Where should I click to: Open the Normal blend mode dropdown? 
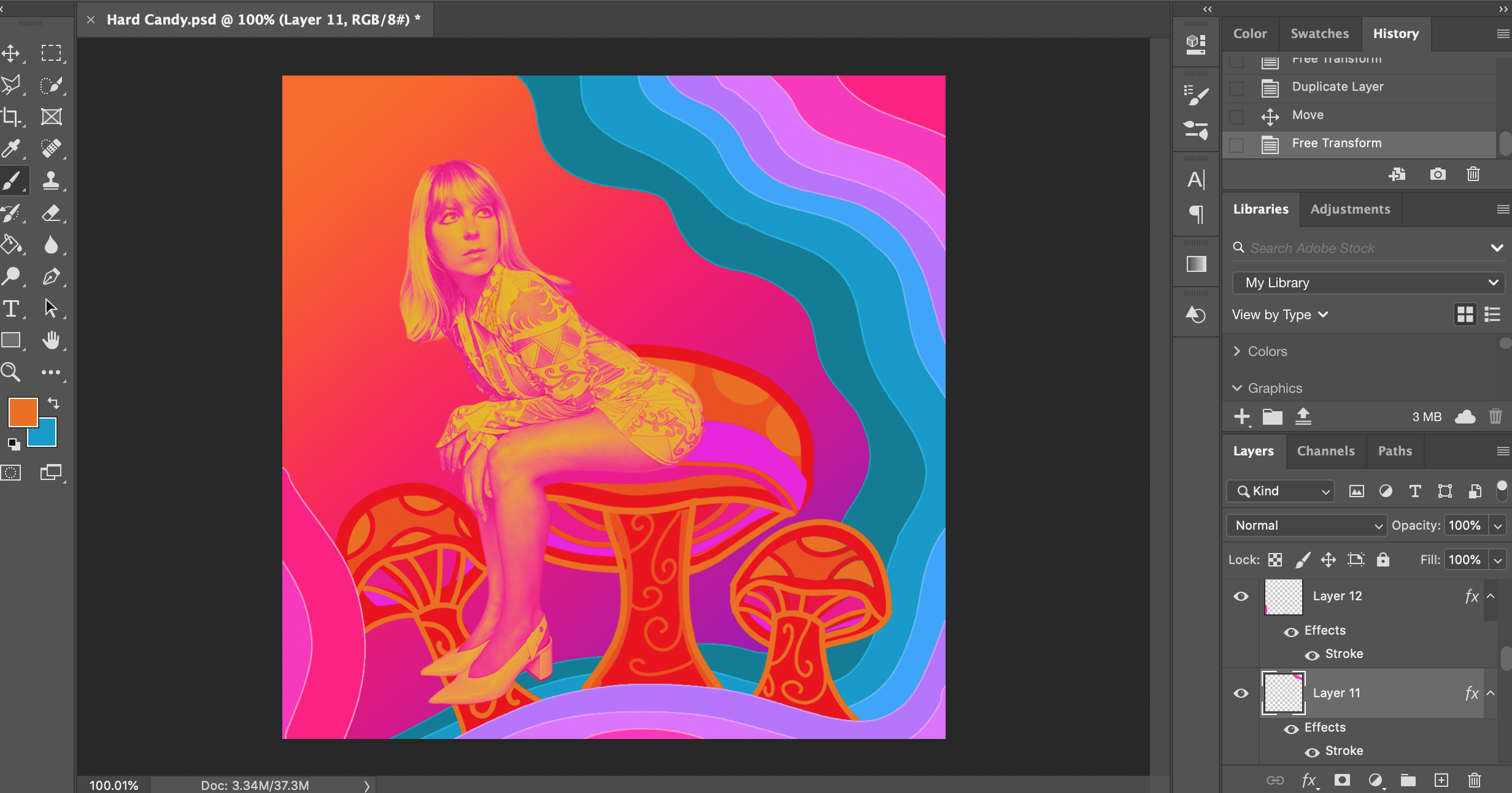tap(1306, 525)
